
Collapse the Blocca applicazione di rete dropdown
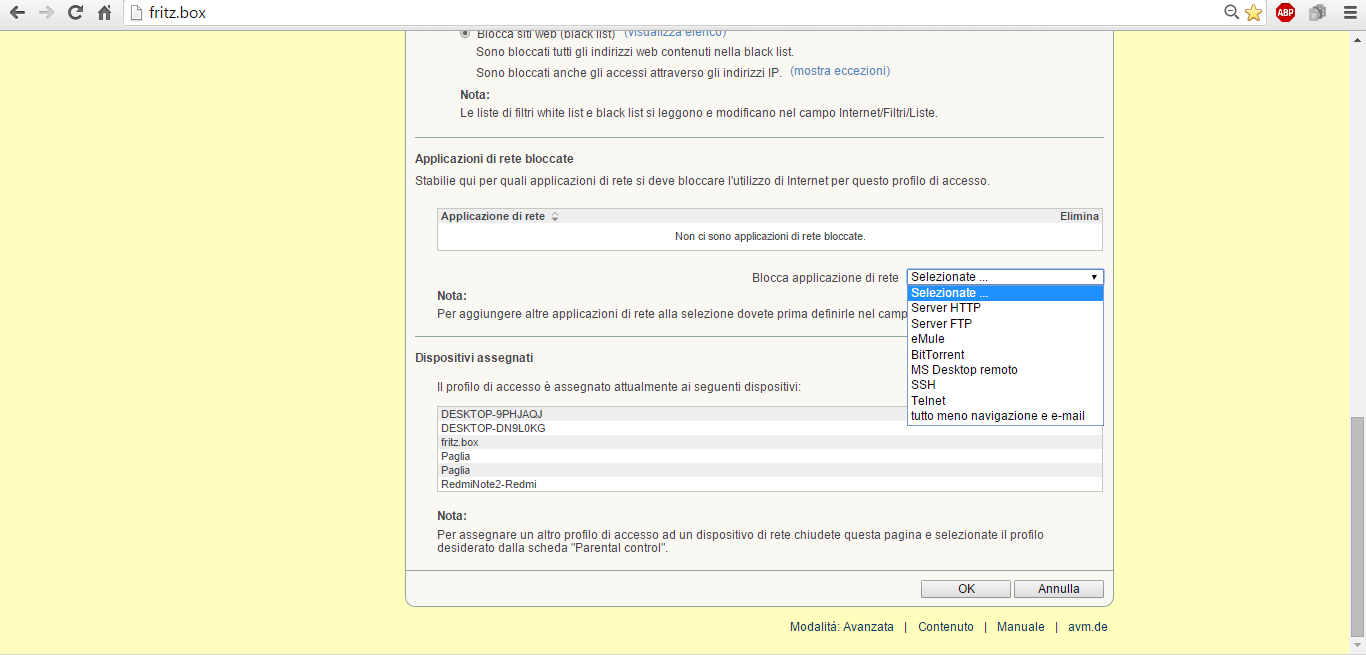pyautogui.click(x=1004, y=277)
